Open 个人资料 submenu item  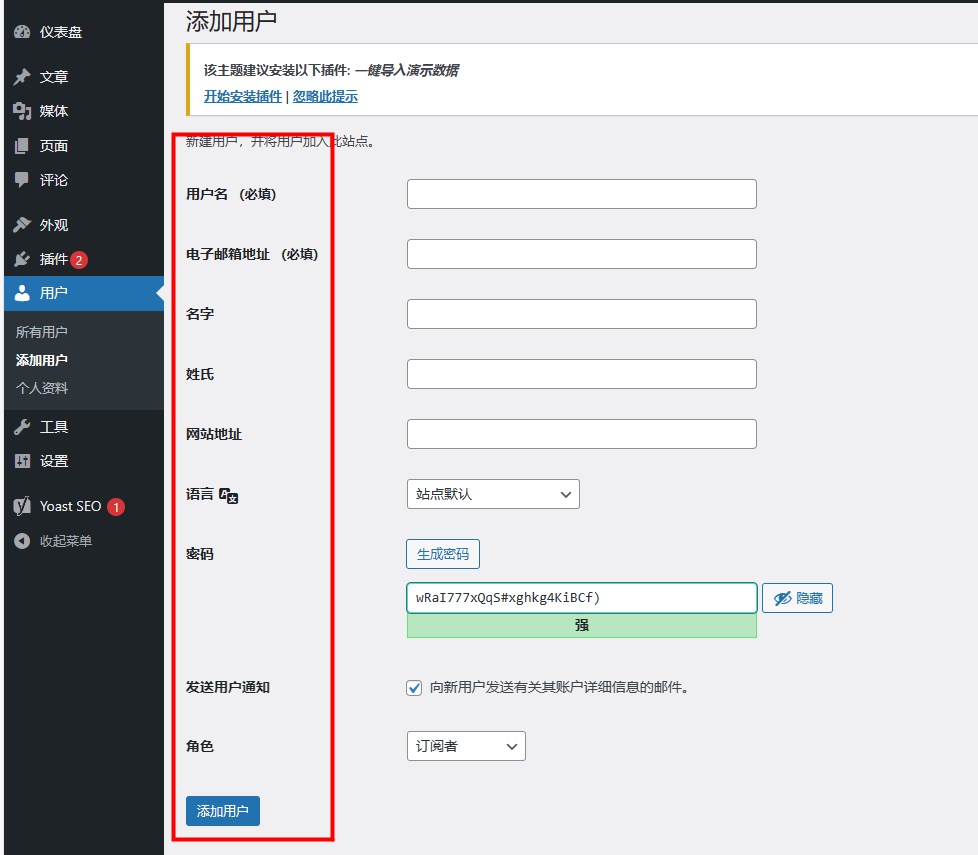click(x=42, y=388)
